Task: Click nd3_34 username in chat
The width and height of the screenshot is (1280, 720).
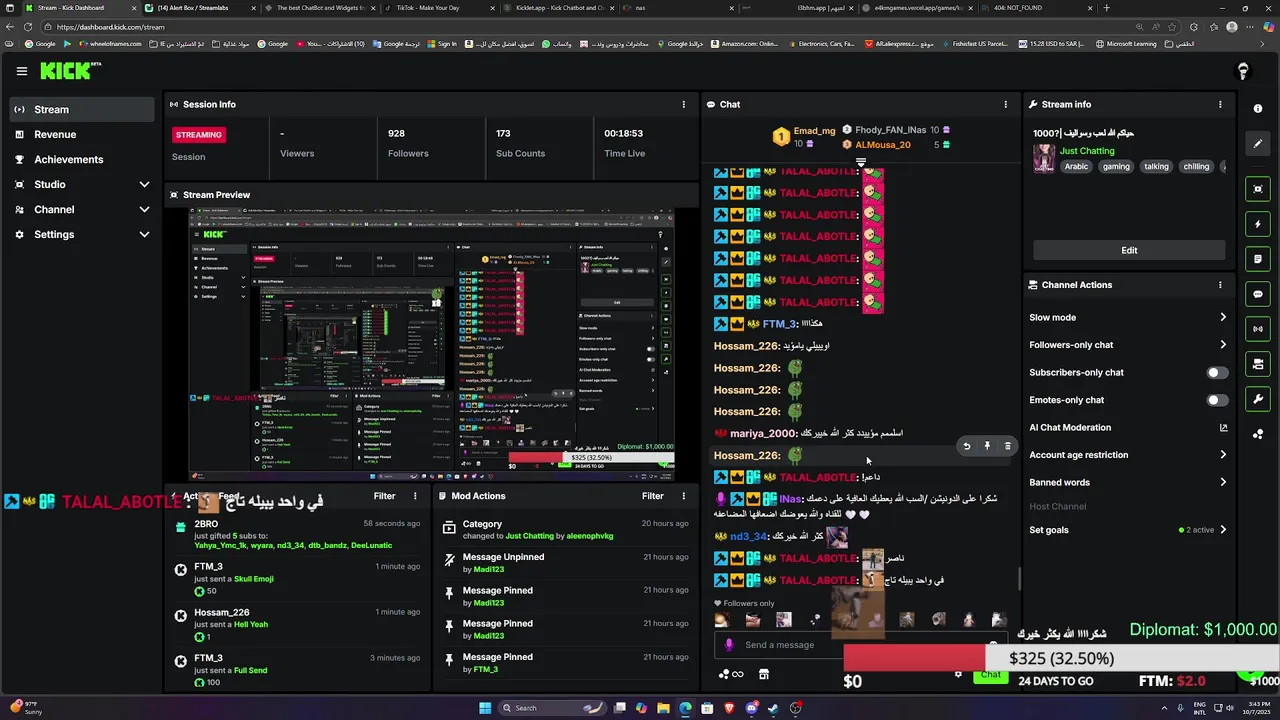Action: (748, 536)
